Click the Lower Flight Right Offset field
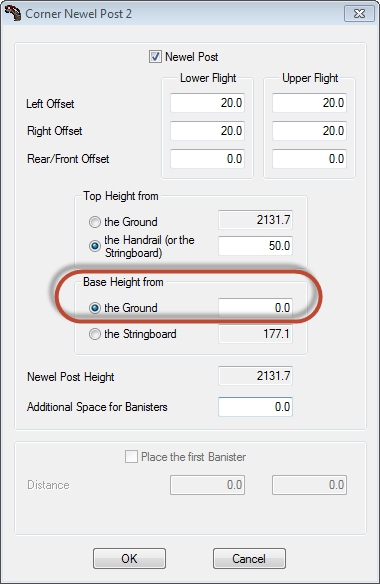The width and height of the screenshot is (380, 584). (x=208, y=131)
